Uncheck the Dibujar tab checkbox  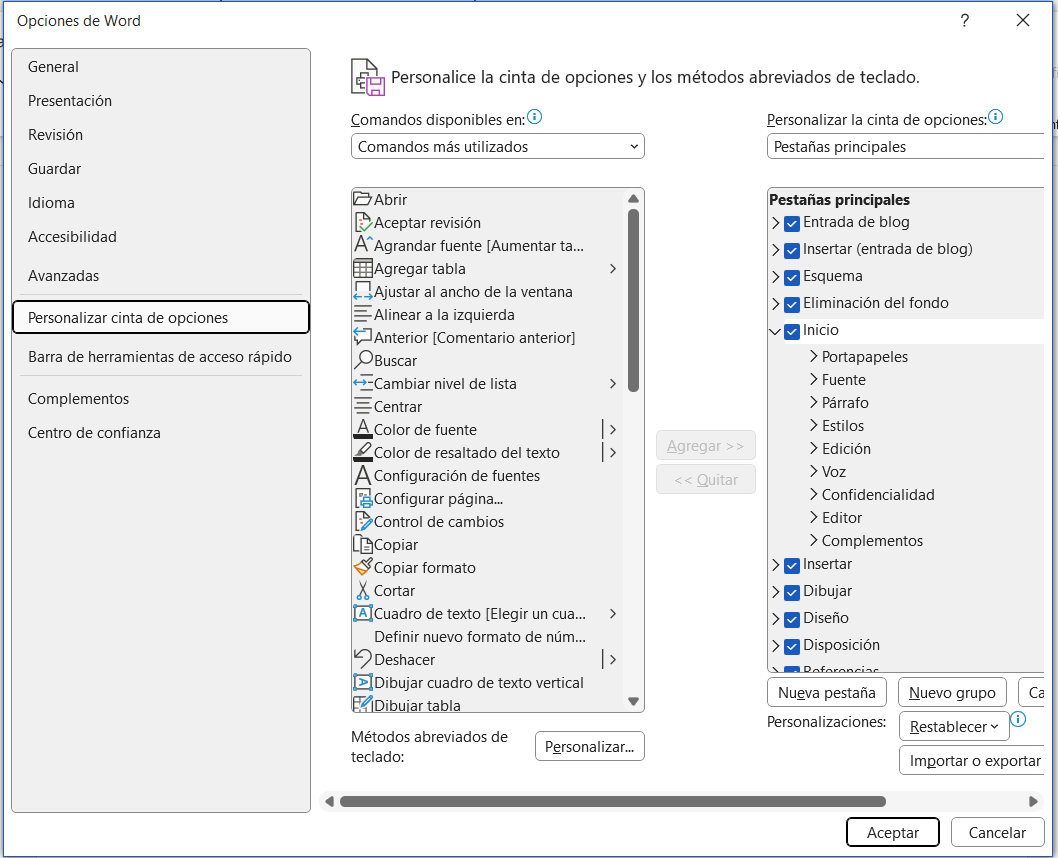pyautogui.click(x=792, y=592)
